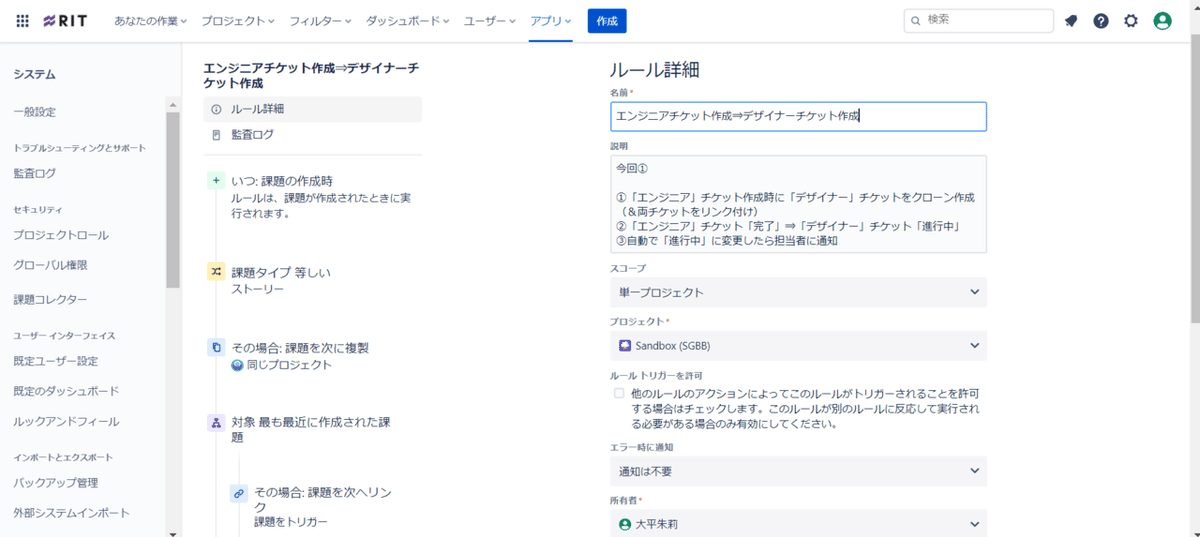Open ルックアンドフィール in the sidebar
This screenshot has width=1200, height=537.
tap(66, 422)
